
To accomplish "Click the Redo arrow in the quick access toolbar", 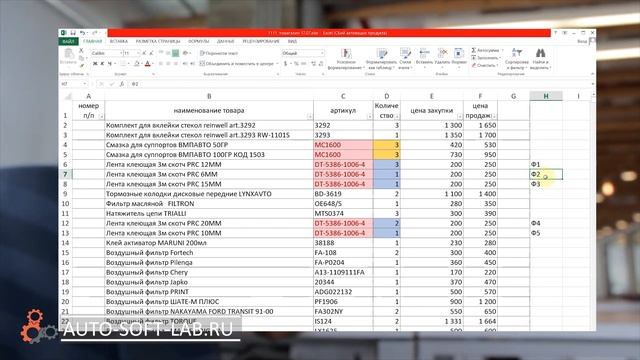I will pyautogui.click(x=94, y=33).
